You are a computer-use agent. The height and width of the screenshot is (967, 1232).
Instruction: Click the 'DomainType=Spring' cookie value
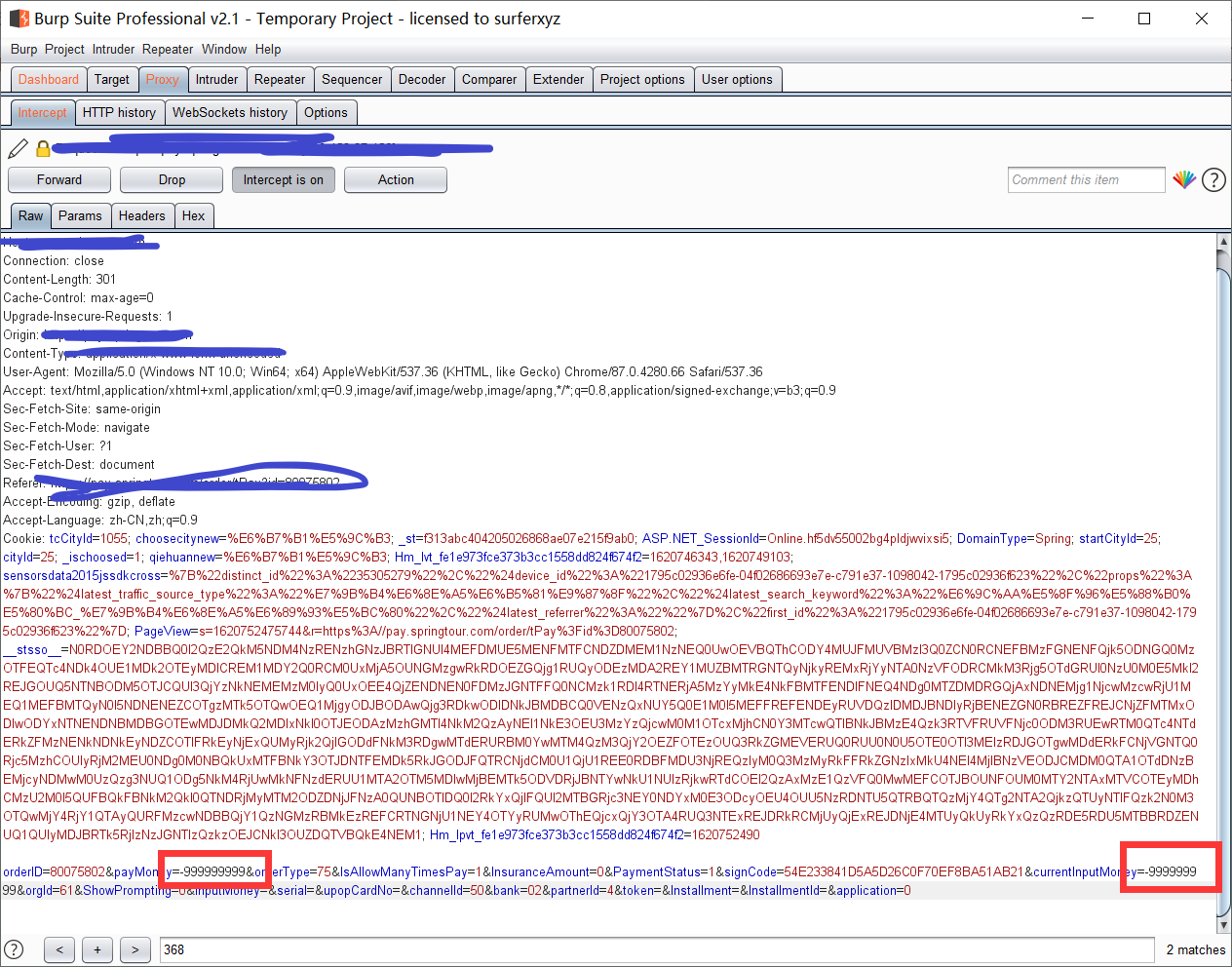1014,539
